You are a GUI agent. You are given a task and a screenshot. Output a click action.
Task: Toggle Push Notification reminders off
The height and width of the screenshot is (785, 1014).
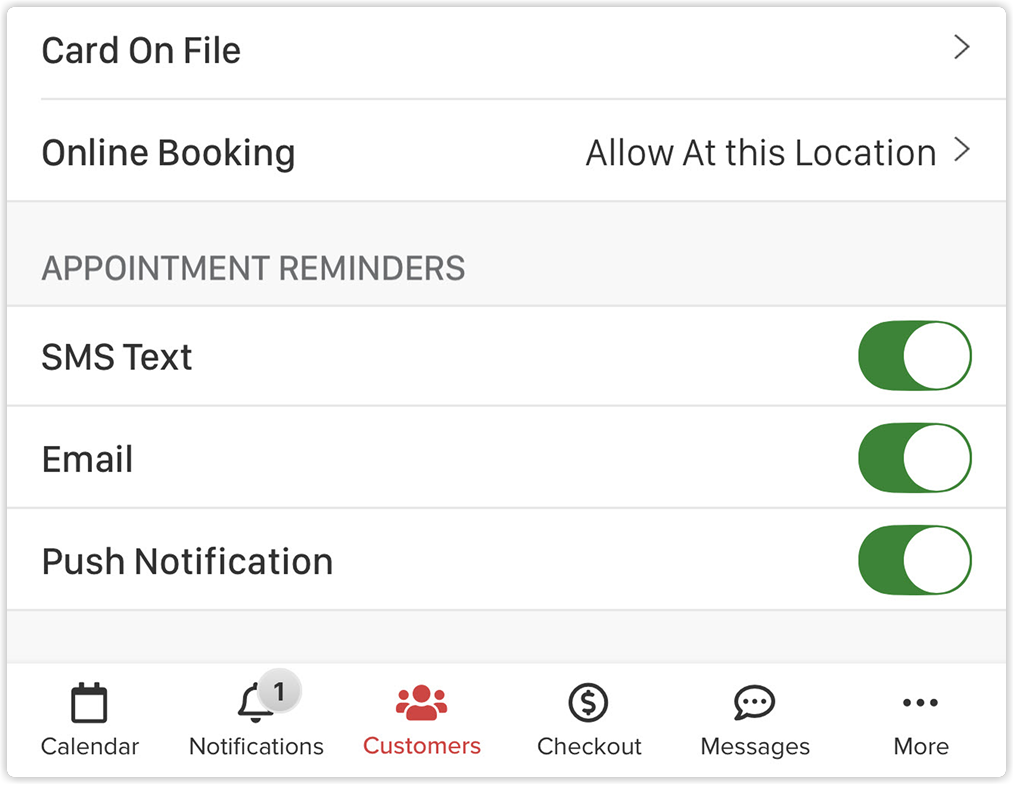(x=915, y=561)
